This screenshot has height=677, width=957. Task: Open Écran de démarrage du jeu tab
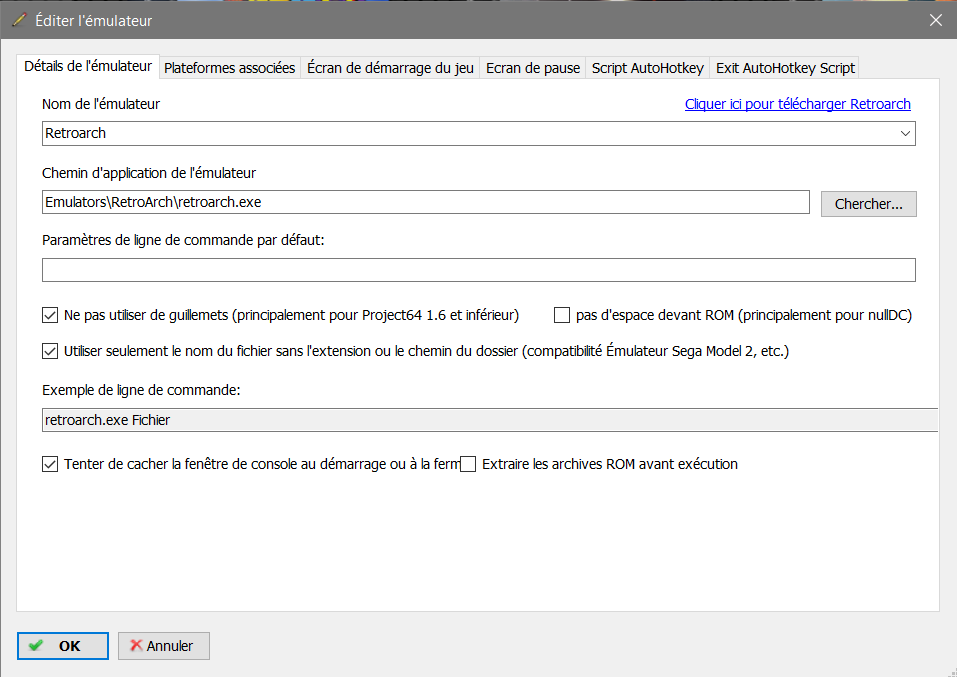coord(390,68)
